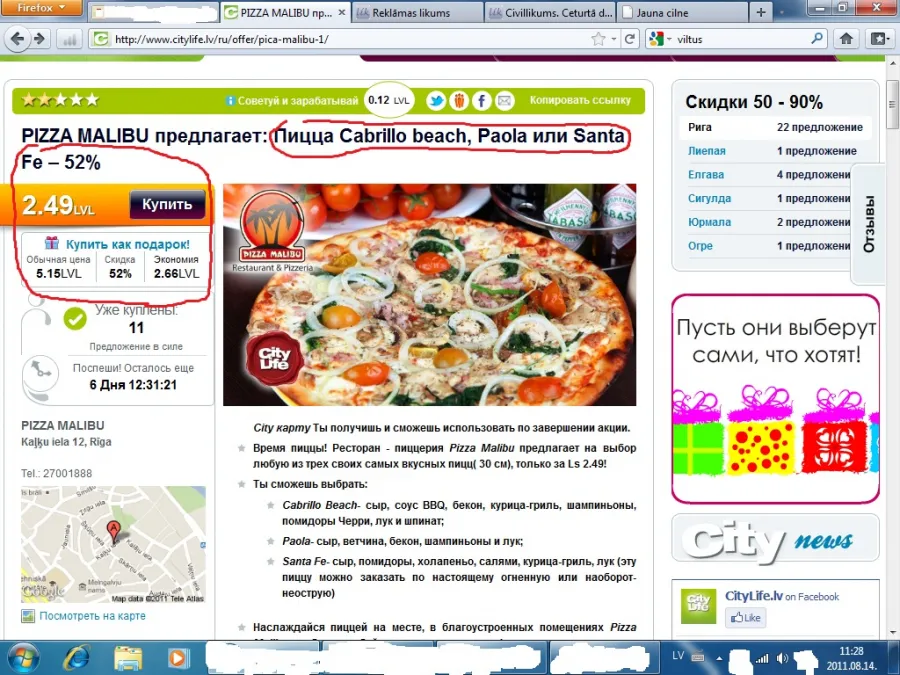Click the Google map thumbnail
The image size is (900, 675).
pos(113,544)
